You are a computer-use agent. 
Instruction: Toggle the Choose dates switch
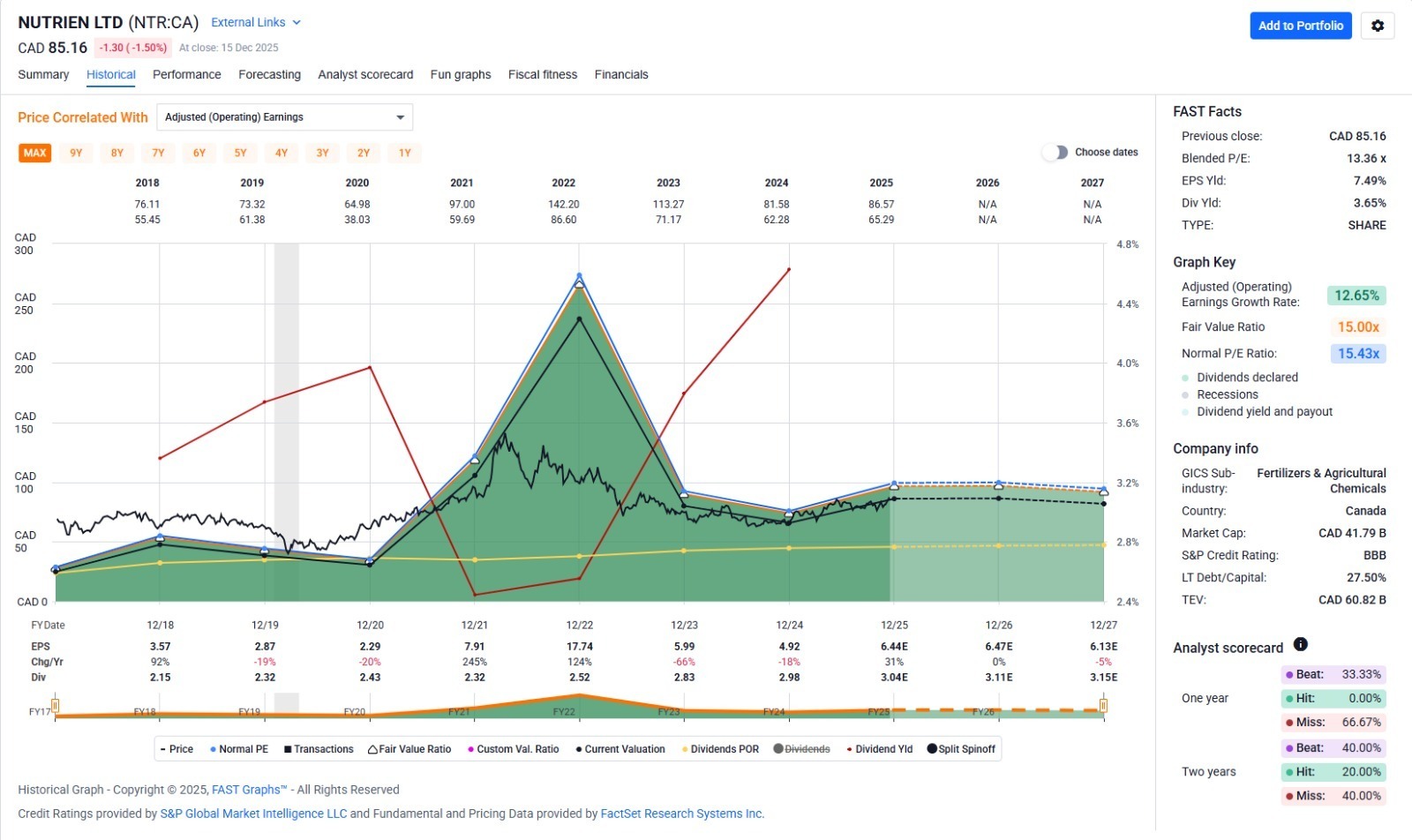pos(1055,153)
